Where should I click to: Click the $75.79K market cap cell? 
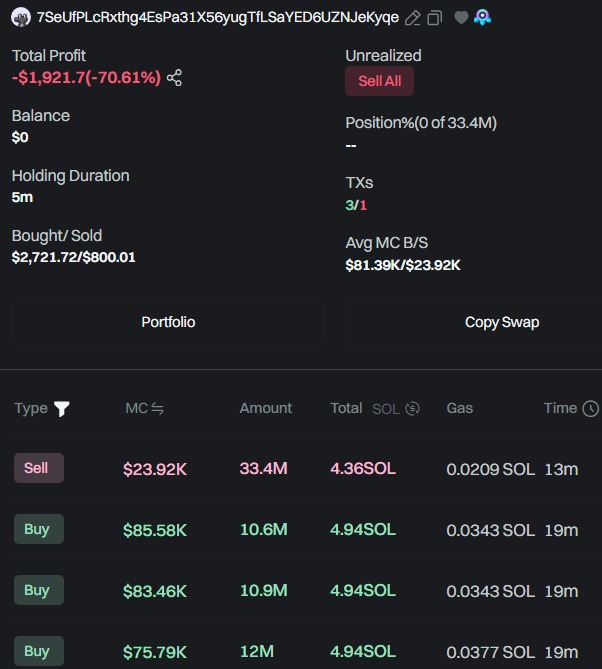point(155,652)
